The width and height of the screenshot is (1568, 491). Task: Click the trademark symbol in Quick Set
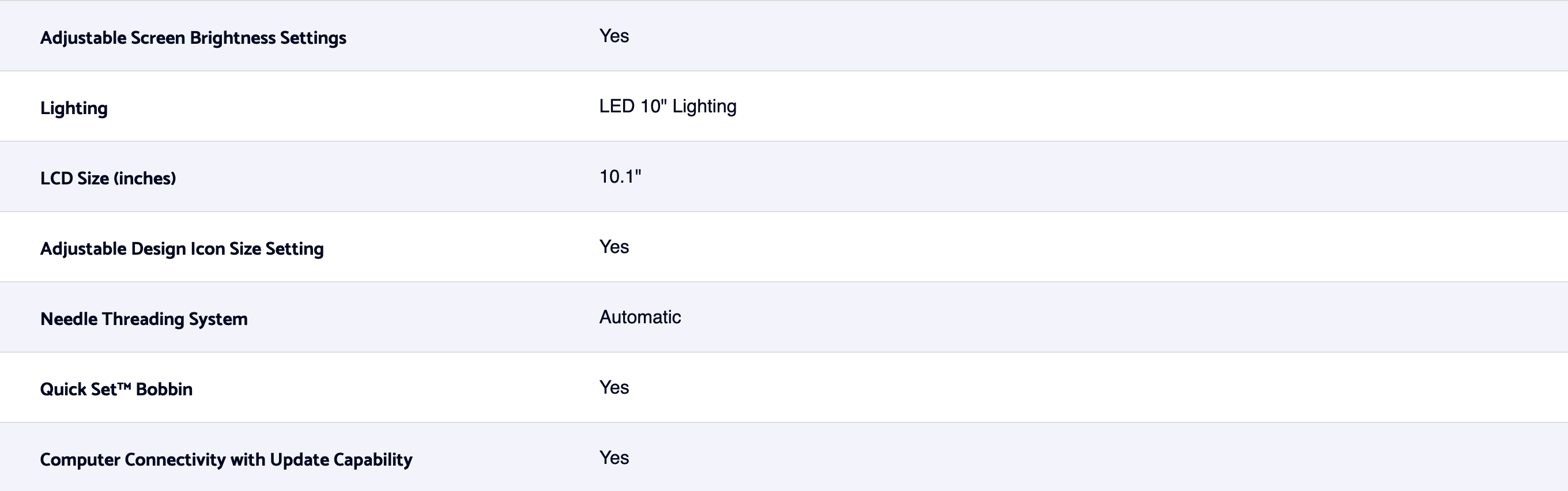click(123, 386)
